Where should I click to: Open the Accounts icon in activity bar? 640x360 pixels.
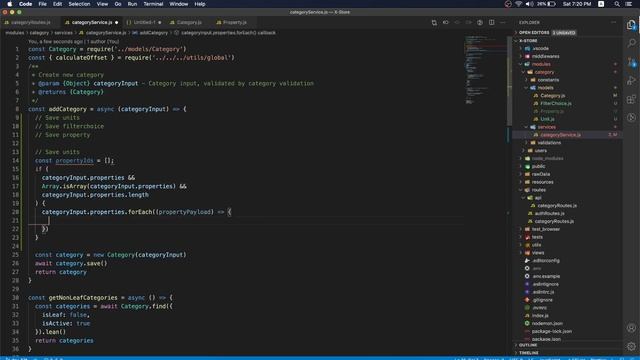click(631, 328)
